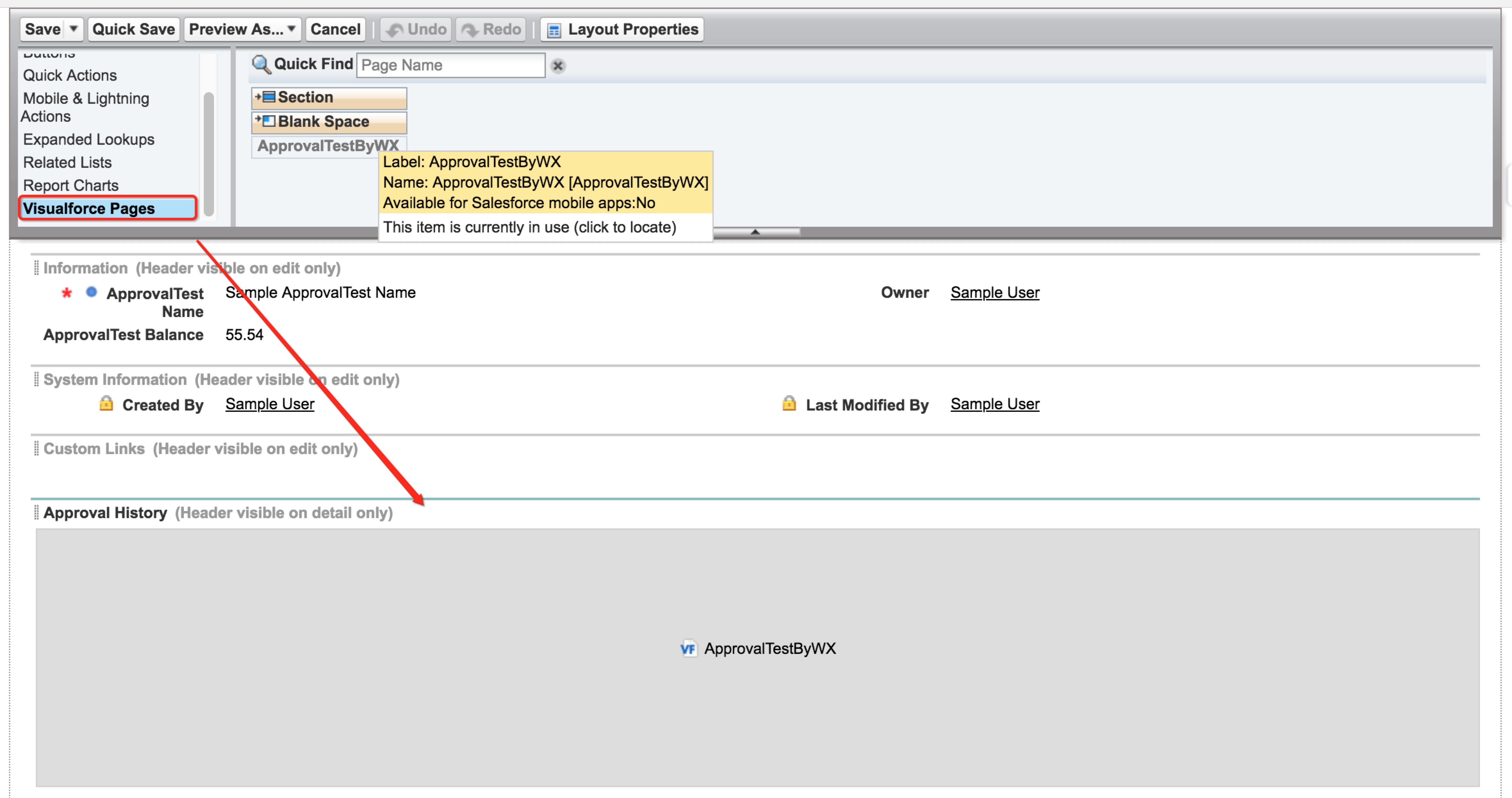The height and width of the screenshot is (798, 1512).
Task: Open the Sample User owner link
Action: click(994, 292)
